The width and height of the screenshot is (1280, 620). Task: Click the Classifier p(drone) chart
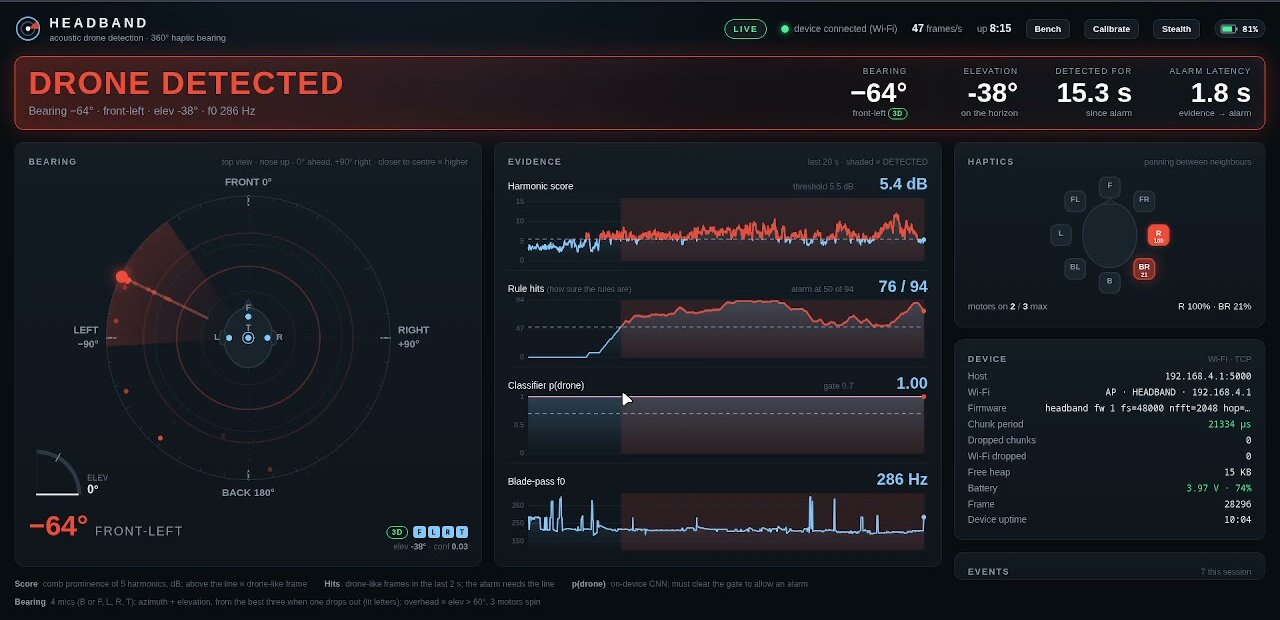(x=726, y=425)
